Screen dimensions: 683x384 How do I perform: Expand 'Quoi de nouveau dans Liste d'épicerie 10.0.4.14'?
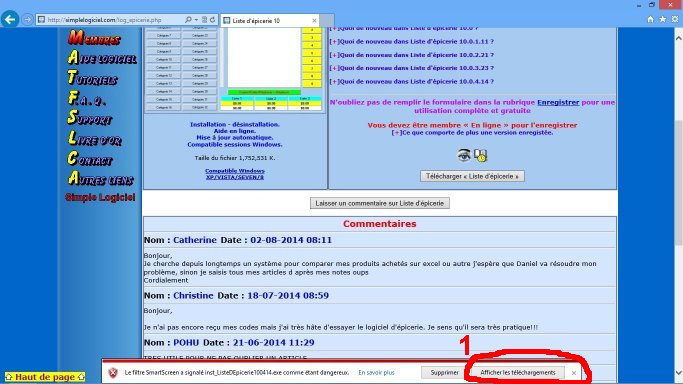coord(412,81)
